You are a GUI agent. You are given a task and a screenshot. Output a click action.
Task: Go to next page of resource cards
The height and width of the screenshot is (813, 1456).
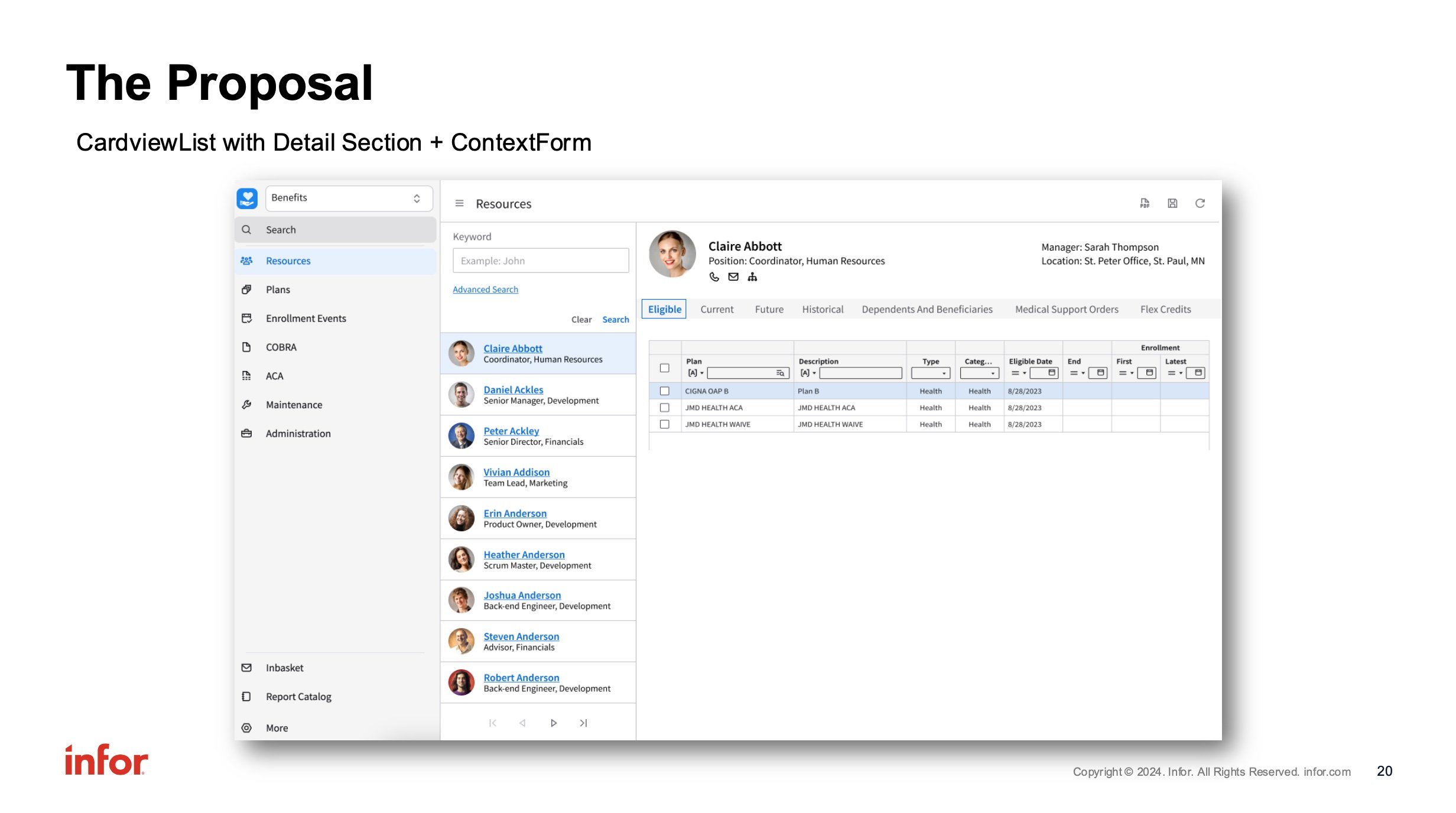pyautogui.click(x=553, y=723)
